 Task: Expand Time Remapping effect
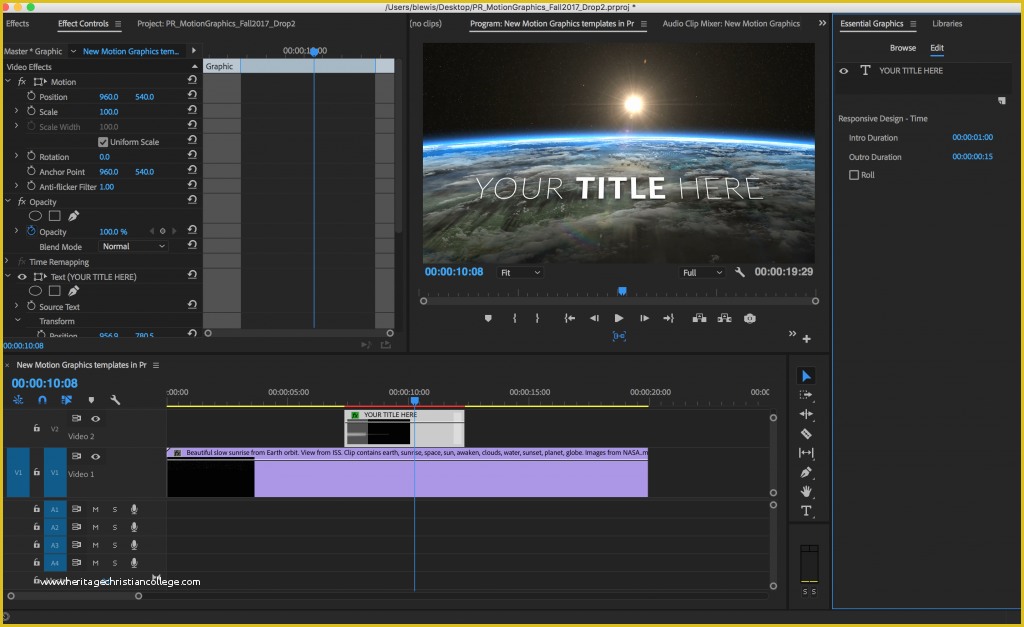(8, 261)
